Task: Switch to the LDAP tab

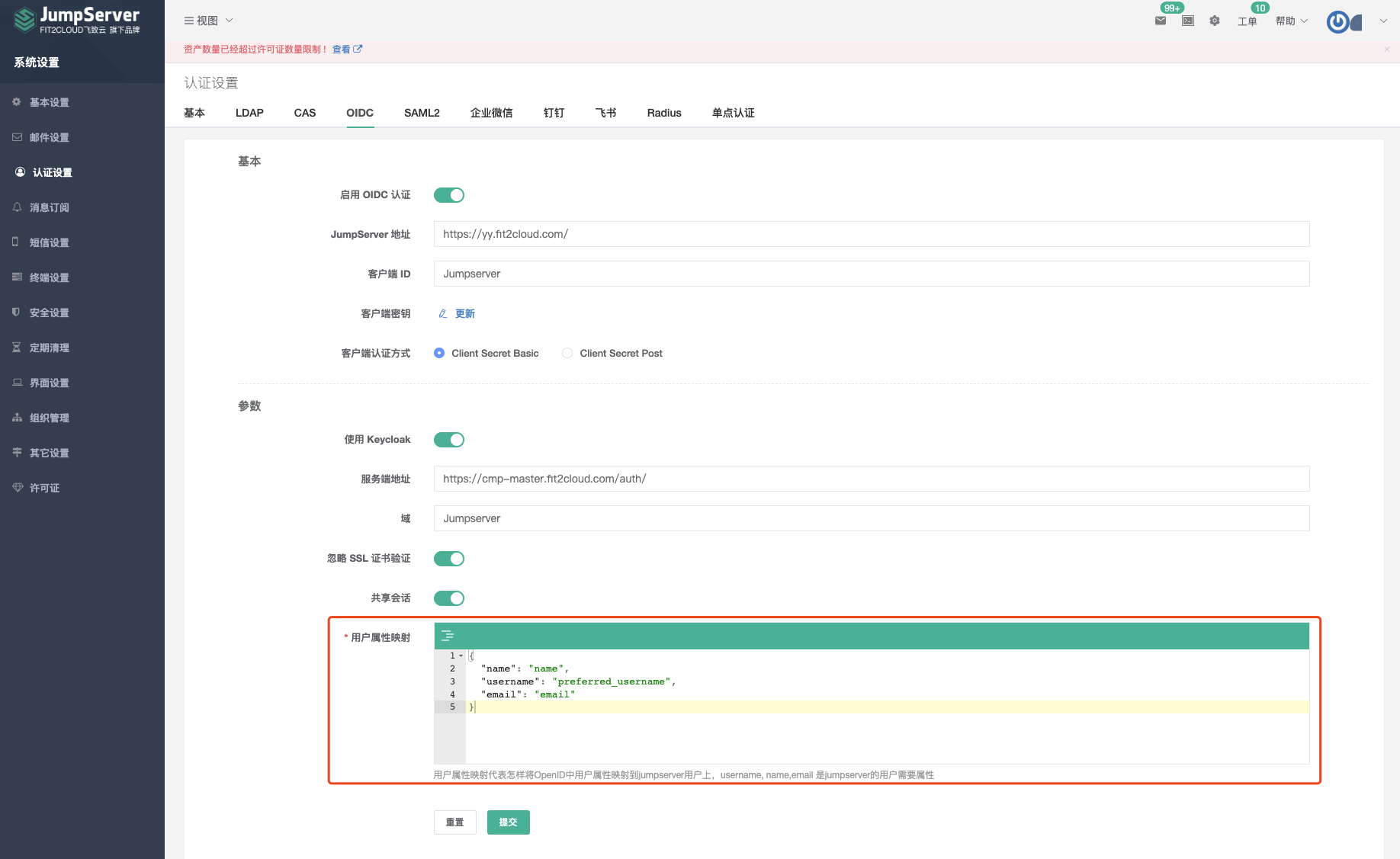Action: (x=249, y=113)
